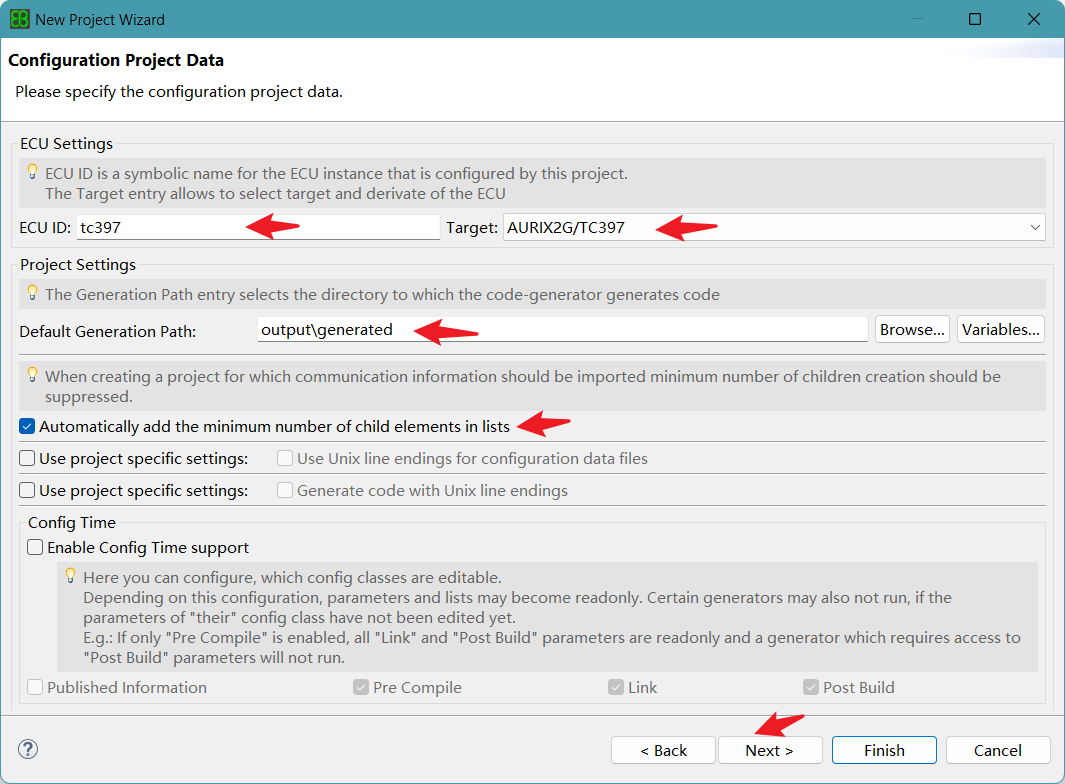
Task: Click the lightbulb hint icon in ECU Settings
Action: [32, 172]
